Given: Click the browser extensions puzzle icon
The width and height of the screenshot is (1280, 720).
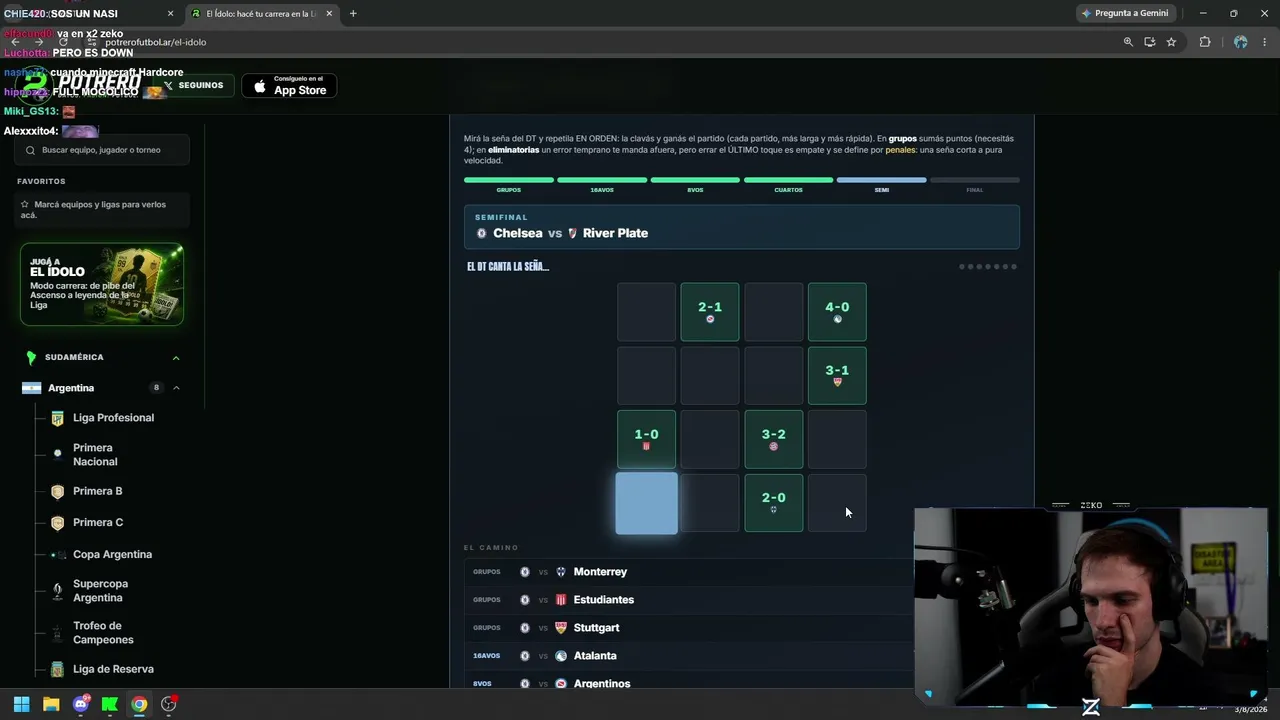Looking at the screenshot, I should click(x=1204, y=42).
